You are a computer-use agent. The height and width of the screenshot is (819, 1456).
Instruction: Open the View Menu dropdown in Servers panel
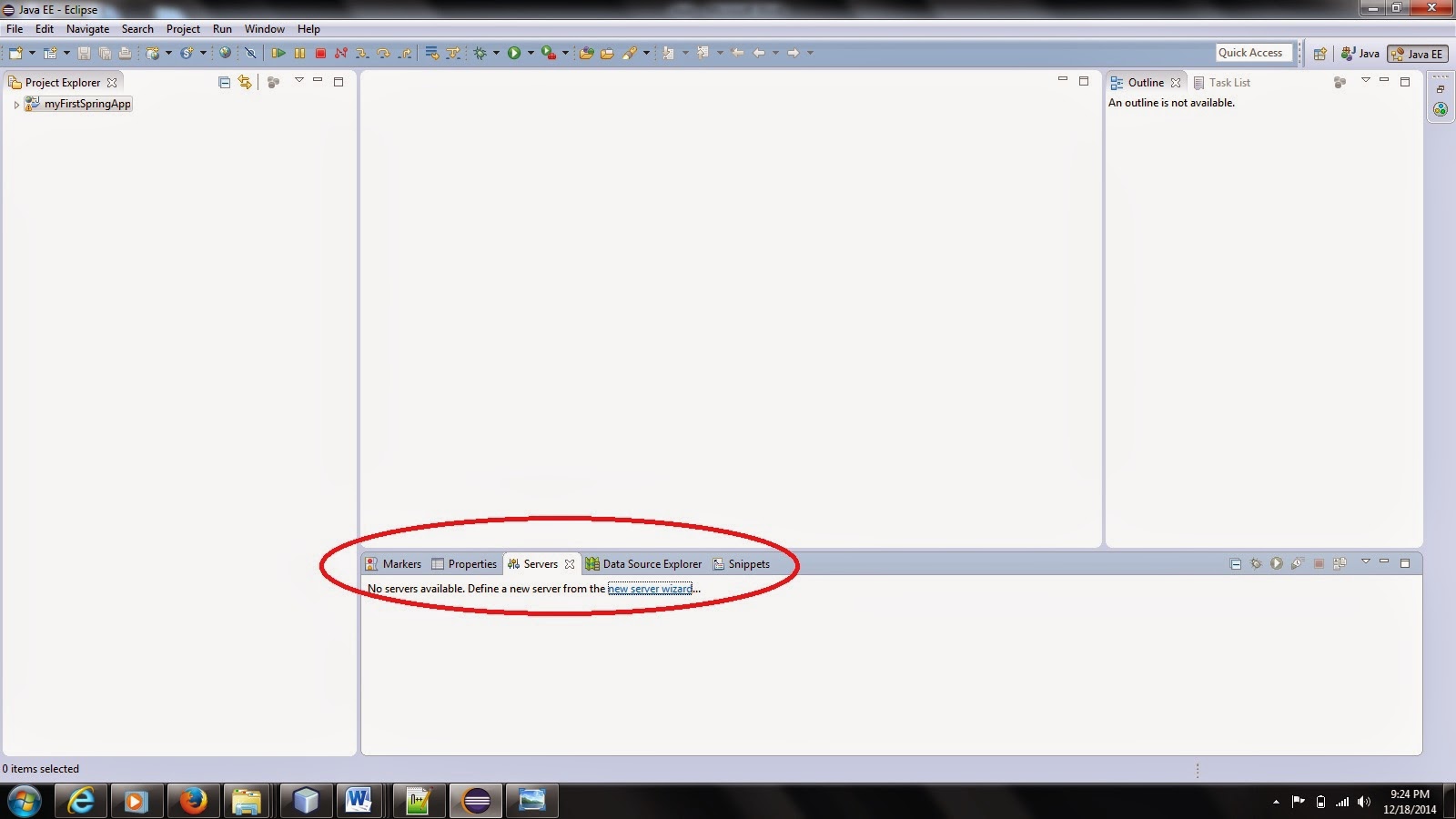pyautogui.click(x=1366, y=563)
